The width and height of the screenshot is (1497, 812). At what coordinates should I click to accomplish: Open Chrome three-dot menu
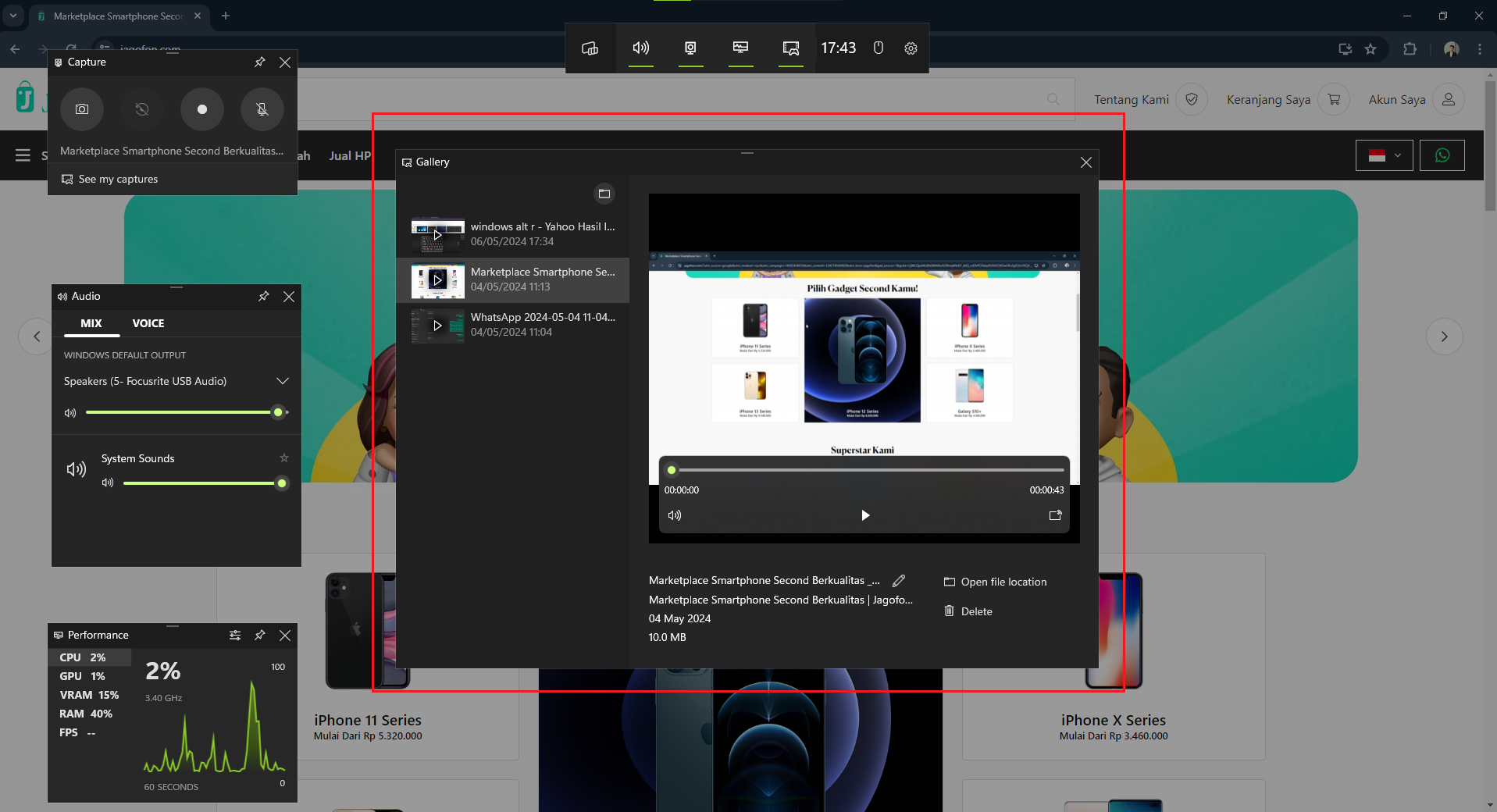1480,48
